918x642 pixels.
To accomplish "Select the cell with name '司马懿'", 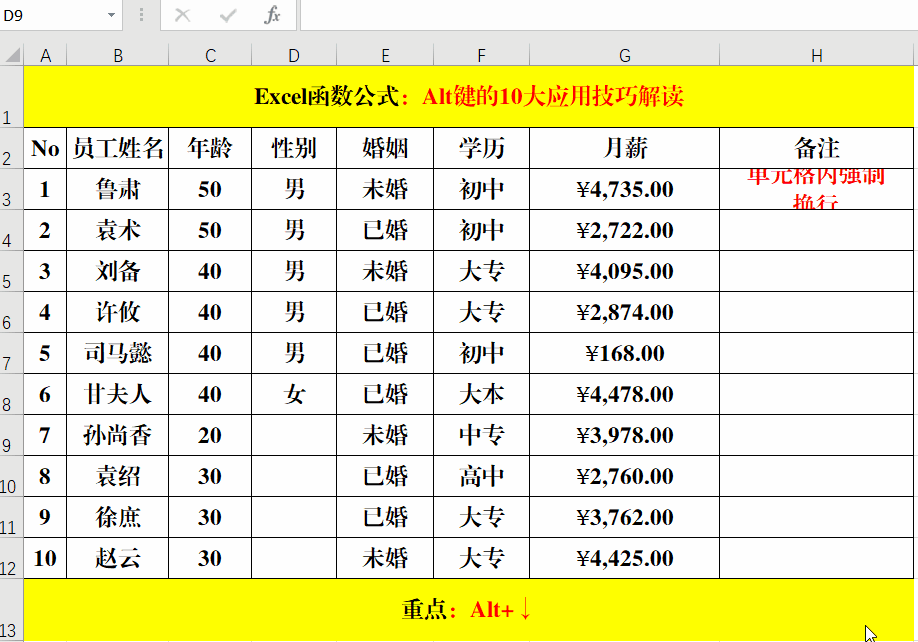I will click(118, 353).
